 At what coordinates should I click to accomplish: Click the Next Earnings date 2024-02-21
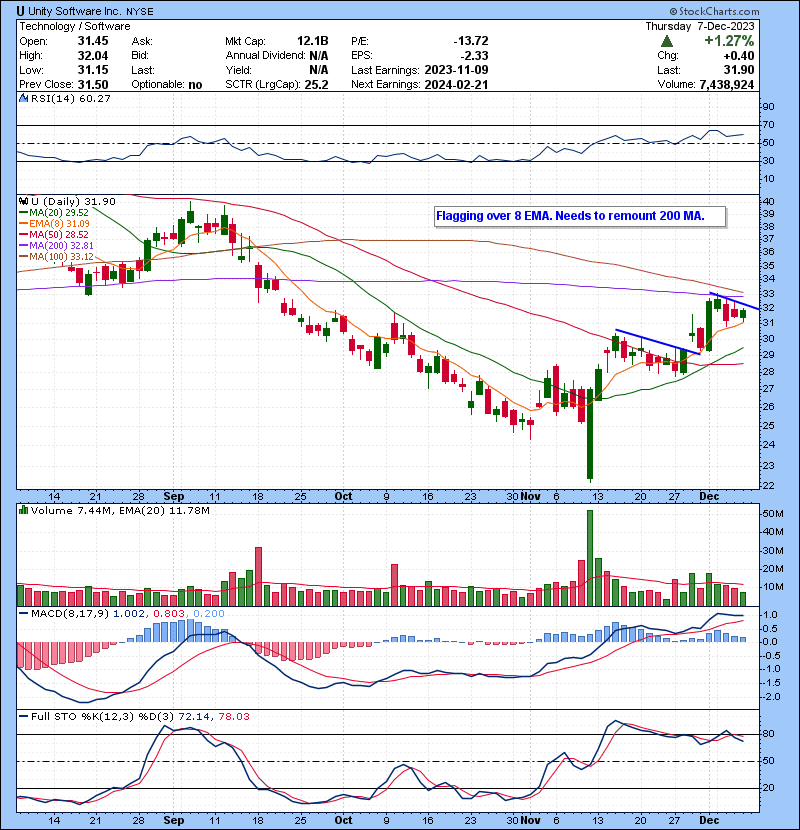456,85
